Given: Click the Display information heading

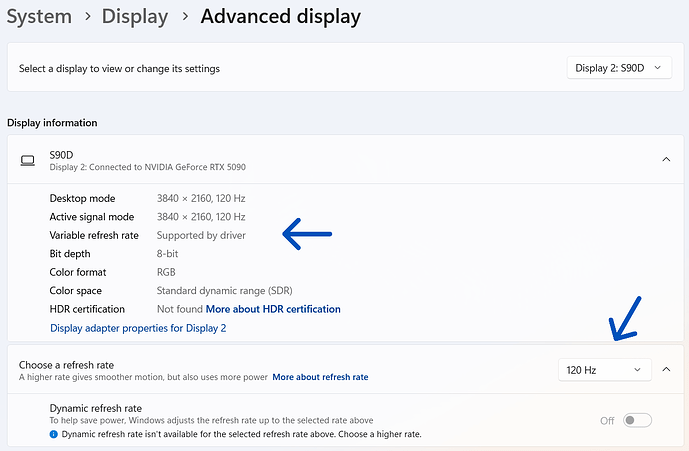Looking at the screenshot, I should (x=52, y=123).
